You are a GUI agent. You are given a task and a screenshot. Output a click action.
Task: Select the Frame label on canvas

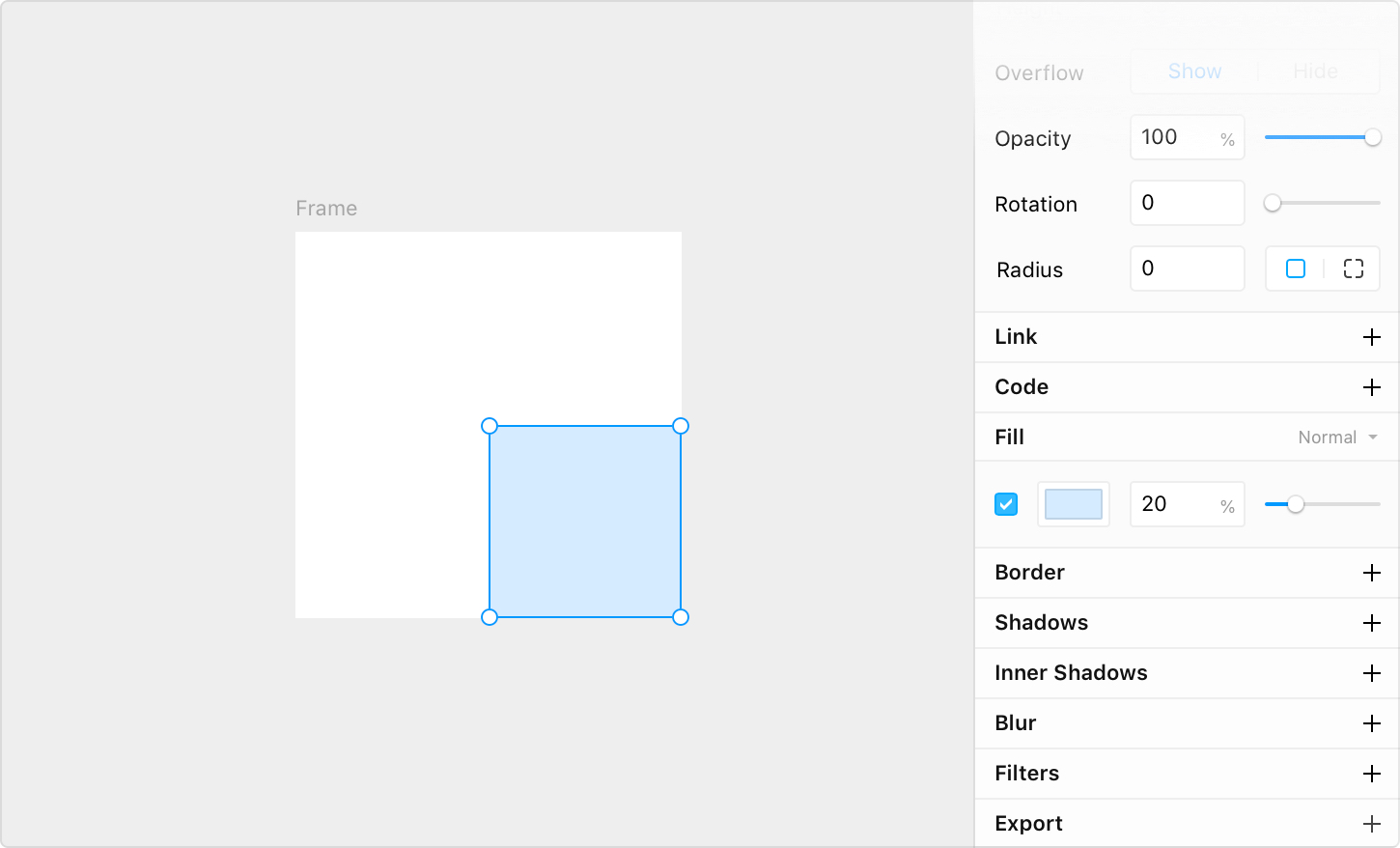326,209
